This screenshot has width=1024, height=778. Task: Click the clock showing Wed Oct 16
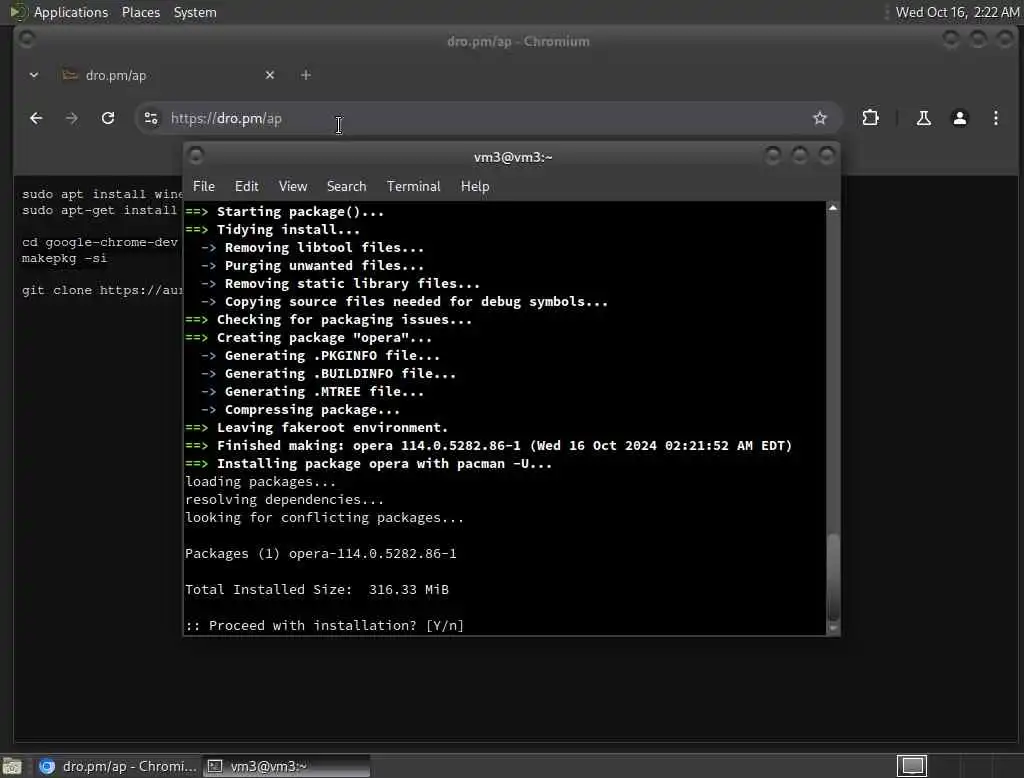point(956,12)
